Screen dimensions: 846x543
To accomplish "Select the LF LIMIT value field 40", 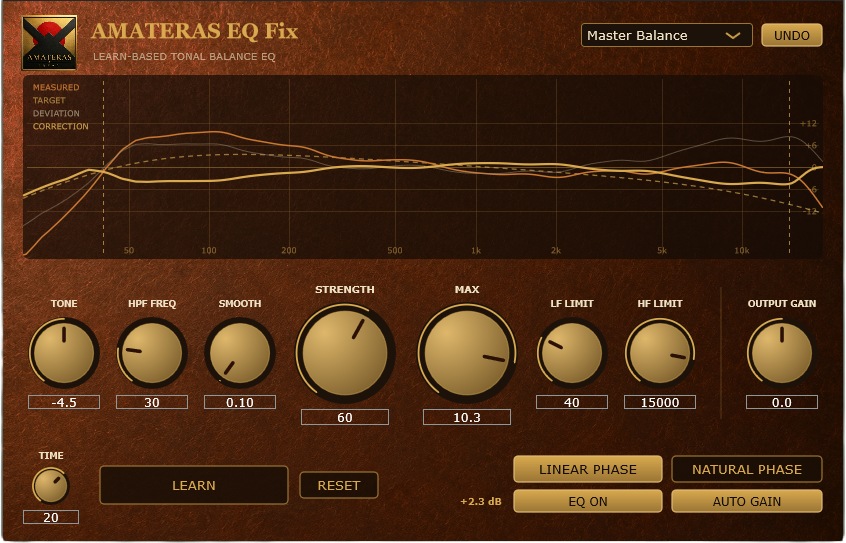I will click(572, 402).
